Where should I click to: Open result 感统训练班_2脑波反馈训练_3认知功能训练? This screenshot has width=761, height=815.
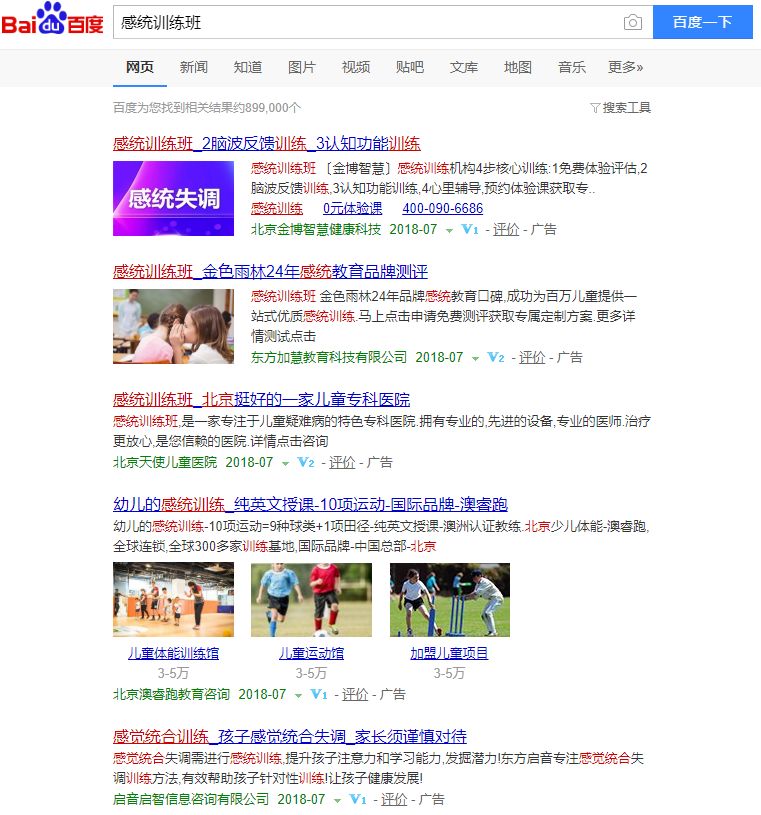[x=267, y=143]
